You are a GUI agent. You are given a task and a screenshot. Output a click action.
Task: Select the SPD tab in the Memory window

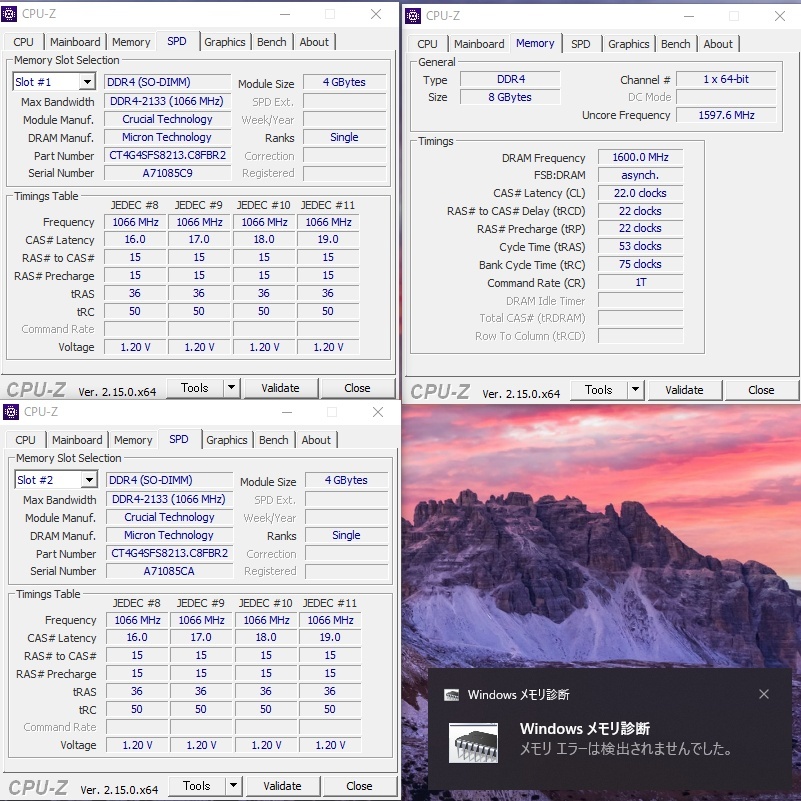(580, 44)
